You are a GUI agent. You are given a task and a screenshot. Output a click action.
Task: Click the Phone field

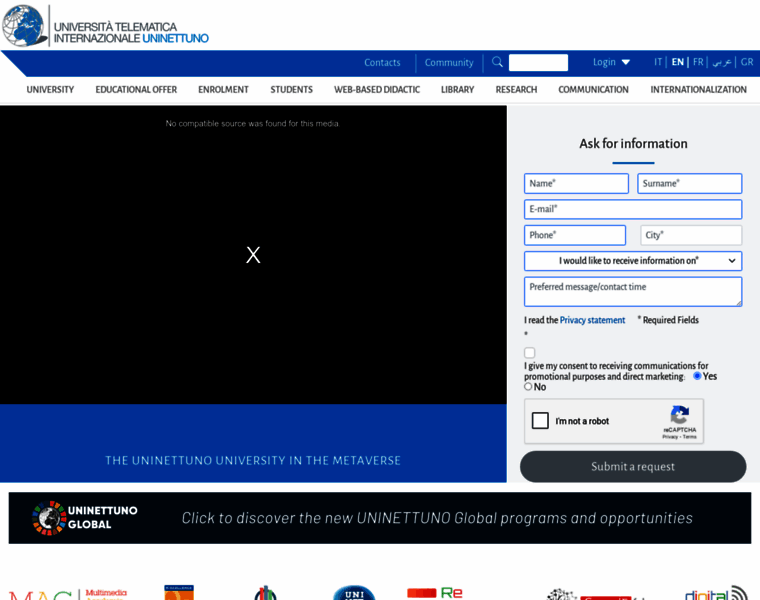(x=575, y=235)
